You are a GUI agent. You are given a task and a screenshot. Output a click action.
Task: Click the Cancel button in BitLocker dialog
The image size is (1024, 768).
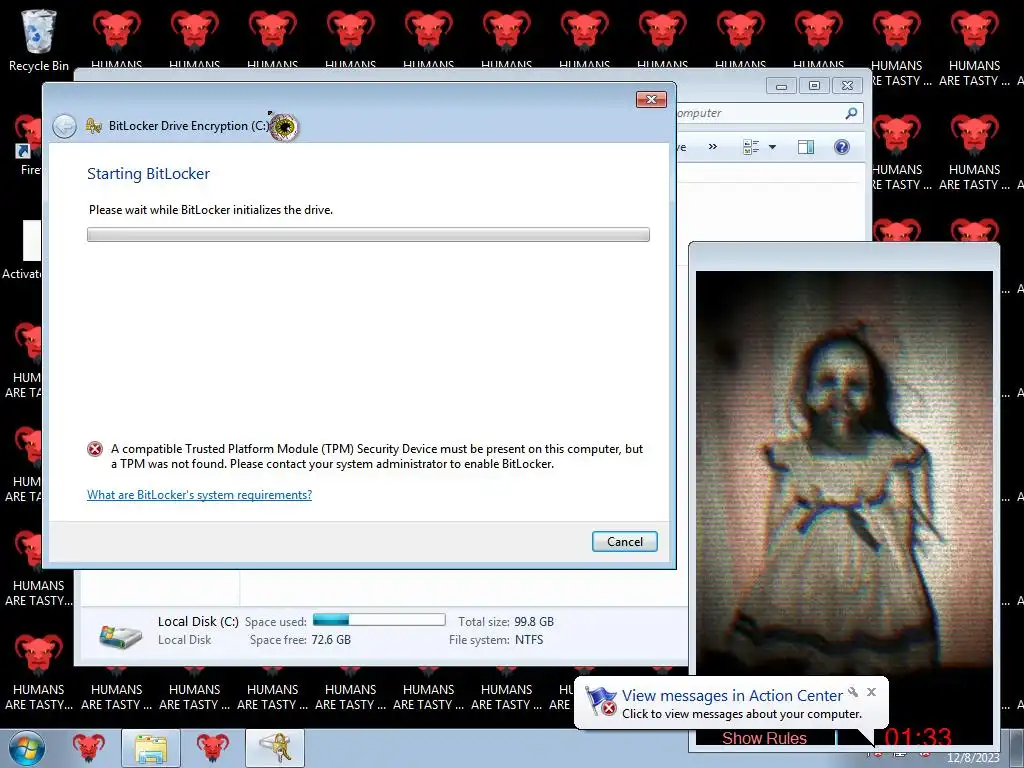(624, 541)
